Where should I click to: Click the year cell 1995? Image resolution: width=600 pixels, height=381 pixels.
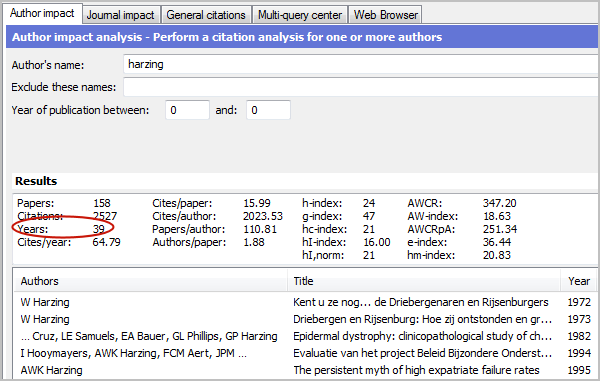click(579, 370)
